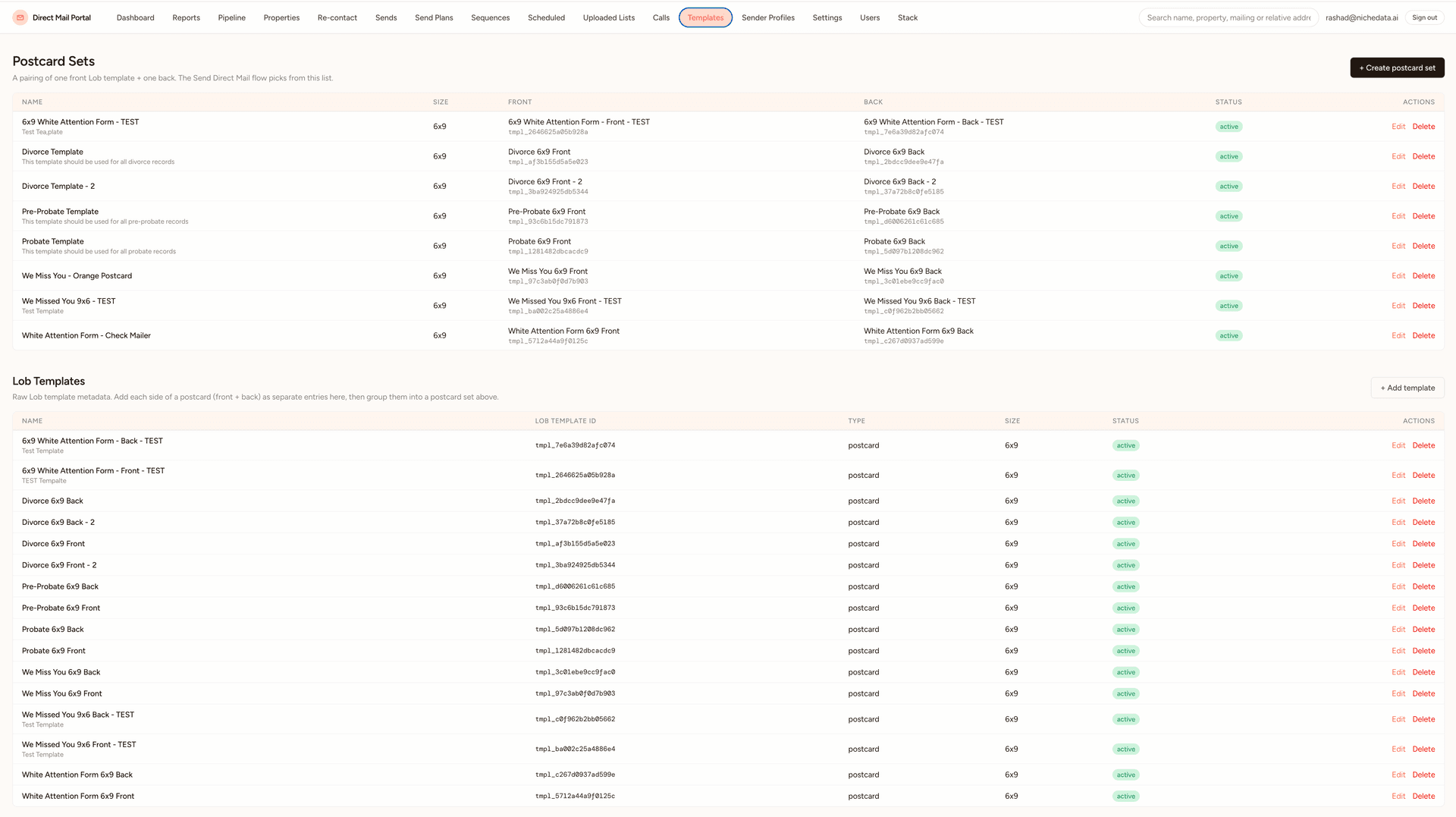Image resolution: width=1456 pixels, height=817 pixels.
Task: Click active status badge of Probate Template set
Action: point(1228,246)
